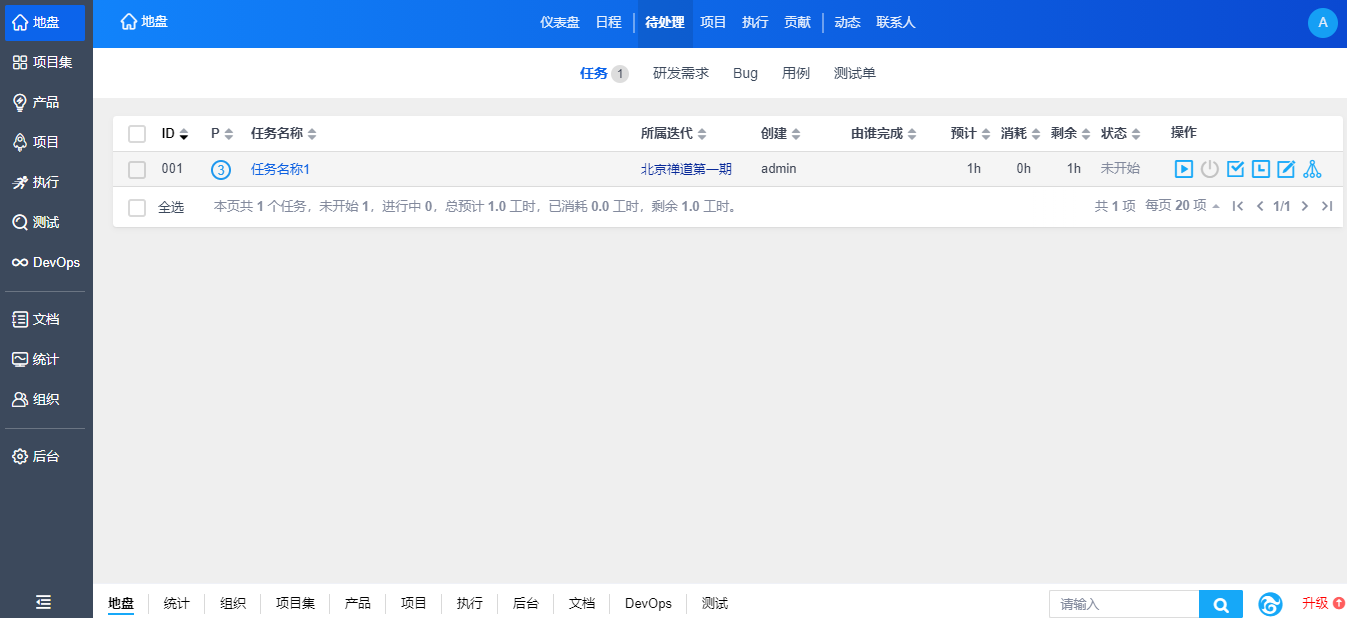Click the blue search magnifier button
The height and width of the screenshot is (618, 1347).
point(1220,604)
